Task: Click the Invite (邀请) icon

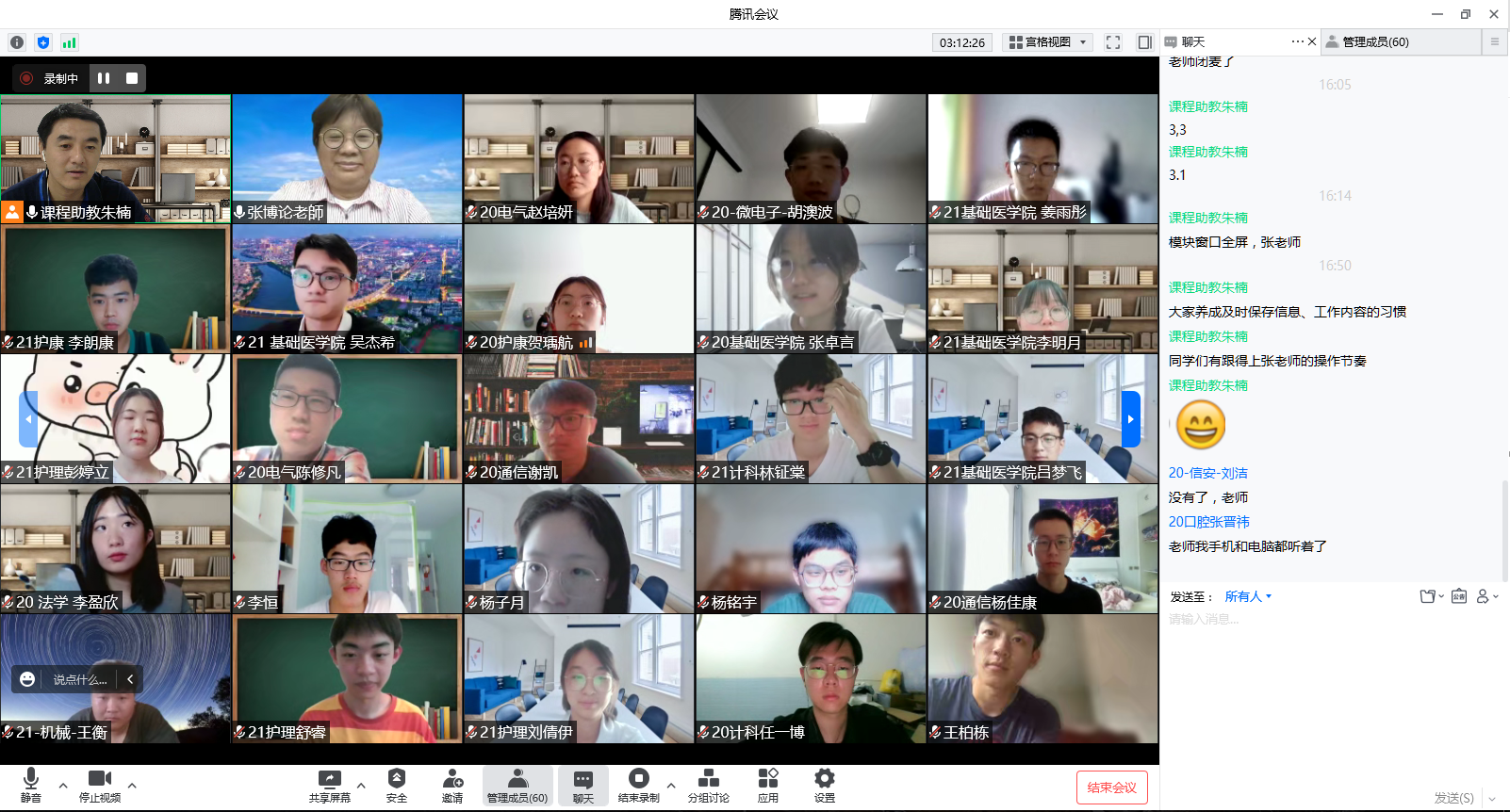Action: (452, 785)
